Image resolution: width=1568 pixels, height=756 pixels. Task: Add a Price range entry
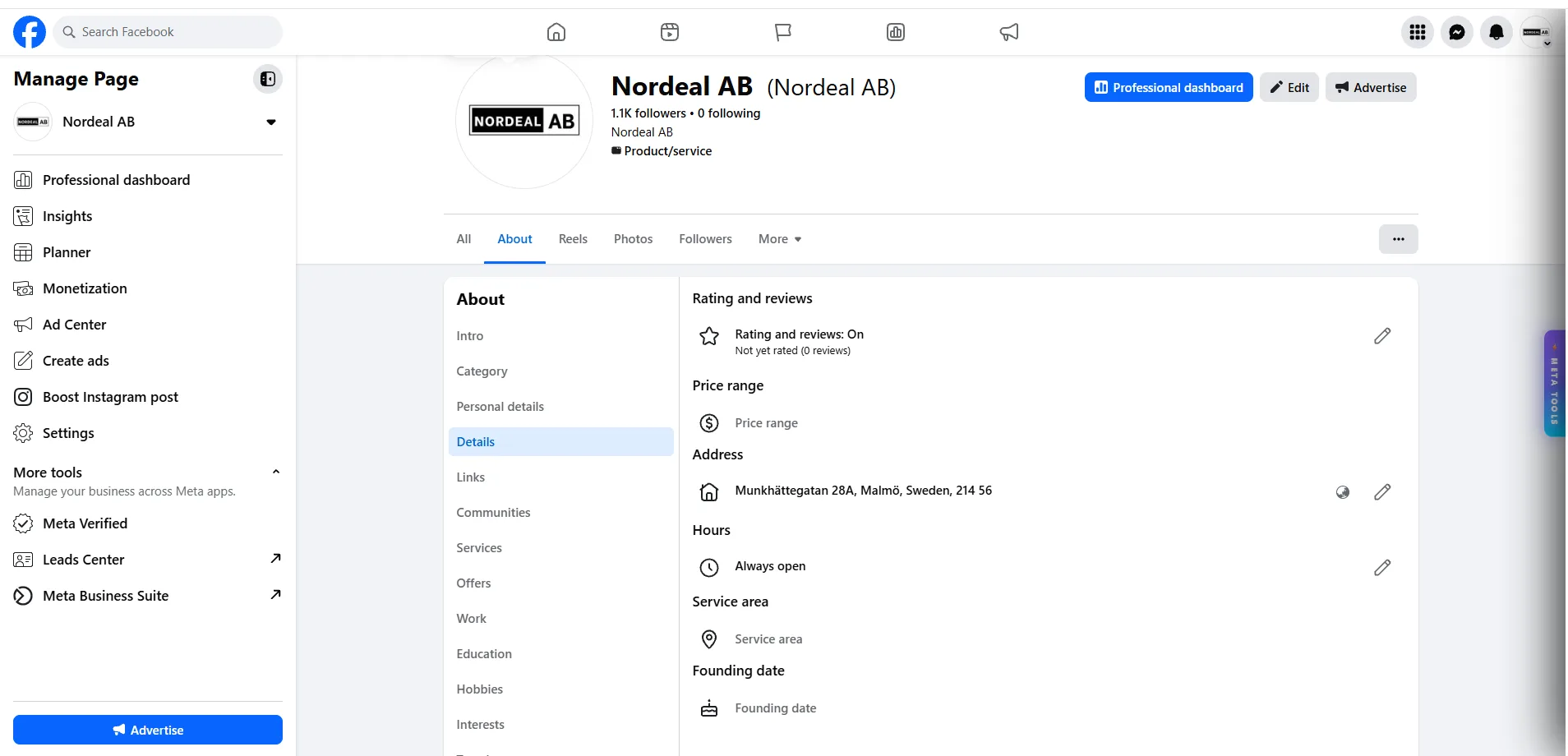pos(766,423)
